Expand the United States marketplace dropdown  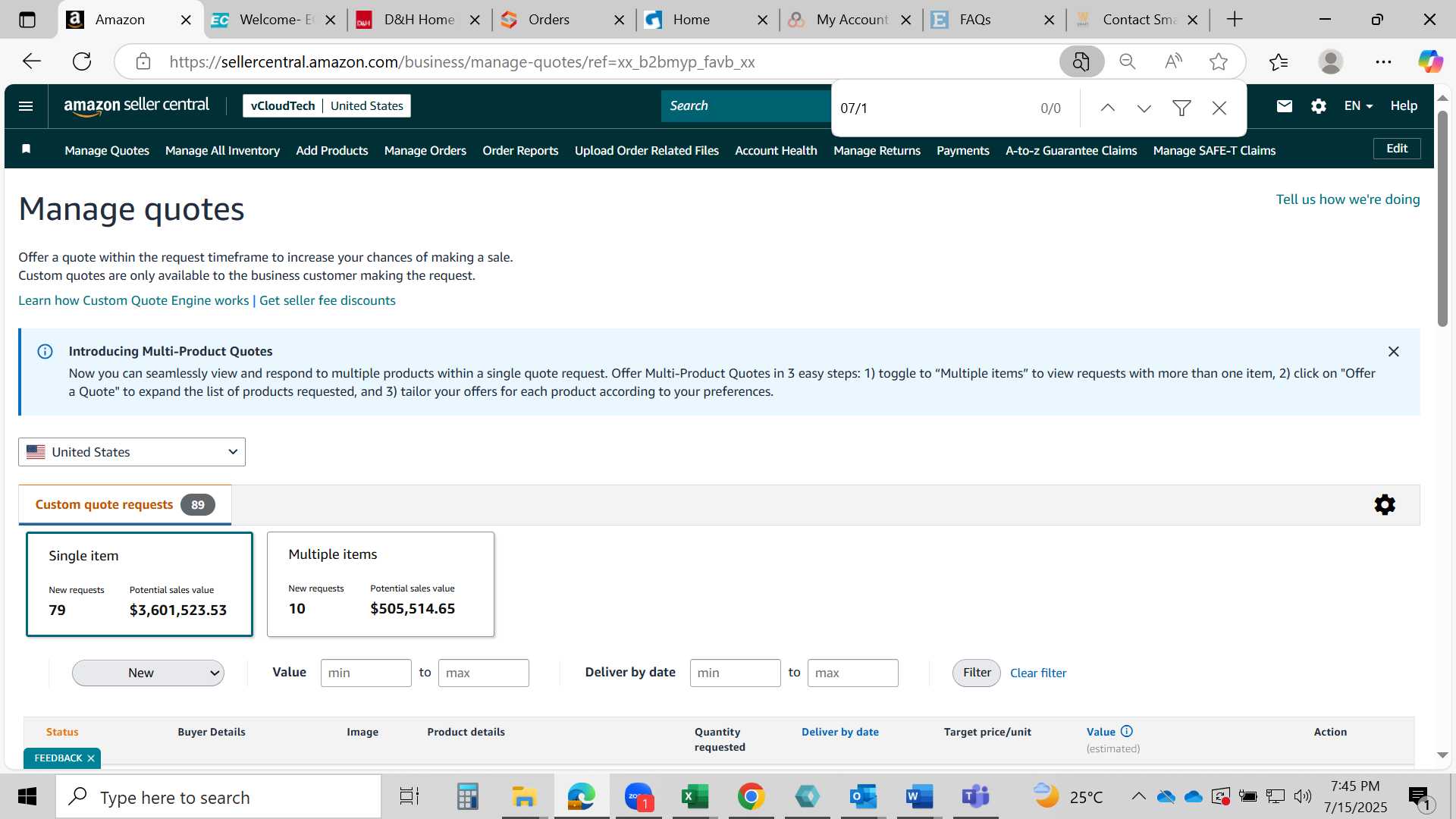coord(132,452)
